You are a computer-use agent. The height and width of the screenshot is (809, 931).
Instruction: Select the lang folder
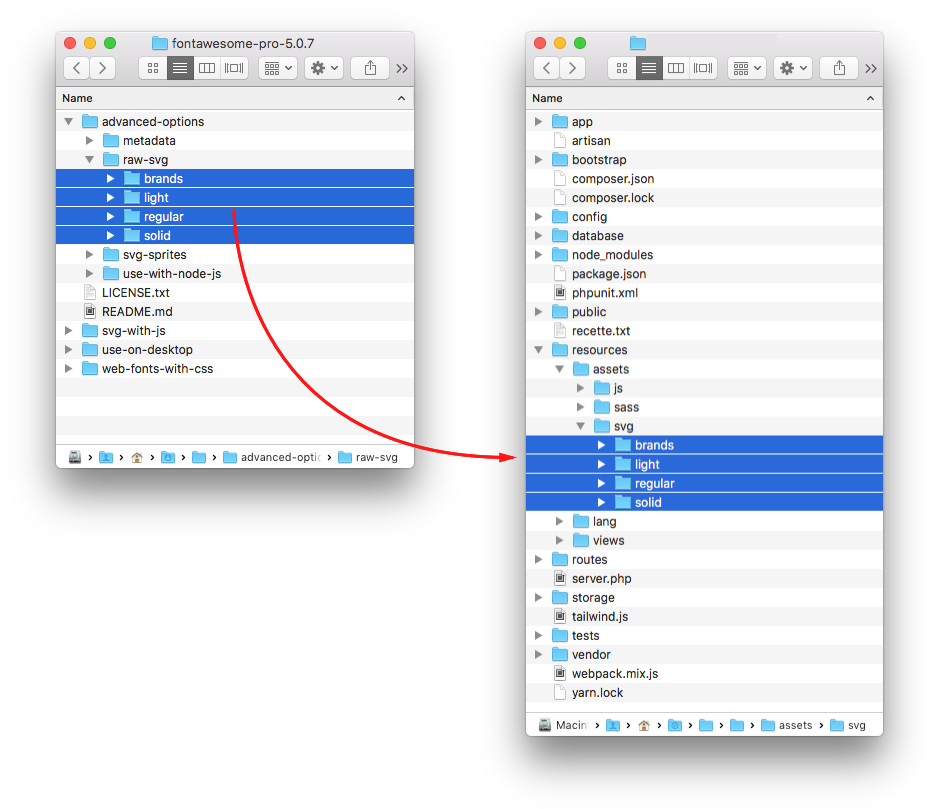point(704,522)
